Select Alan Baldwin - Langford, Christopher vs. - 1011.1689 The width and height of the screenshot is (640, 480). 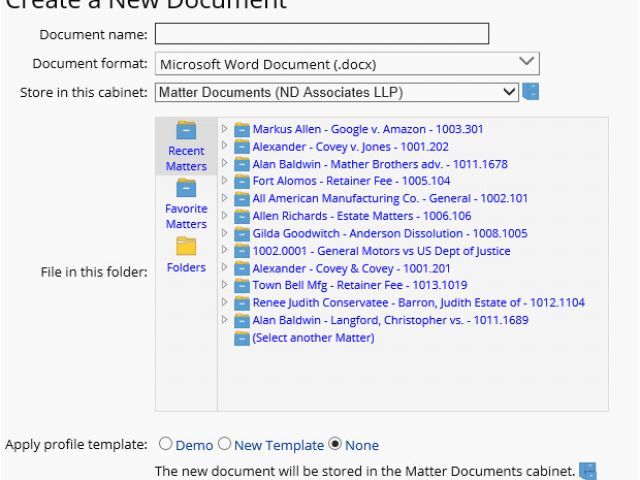pyautogui.click(x=391, y=320)
